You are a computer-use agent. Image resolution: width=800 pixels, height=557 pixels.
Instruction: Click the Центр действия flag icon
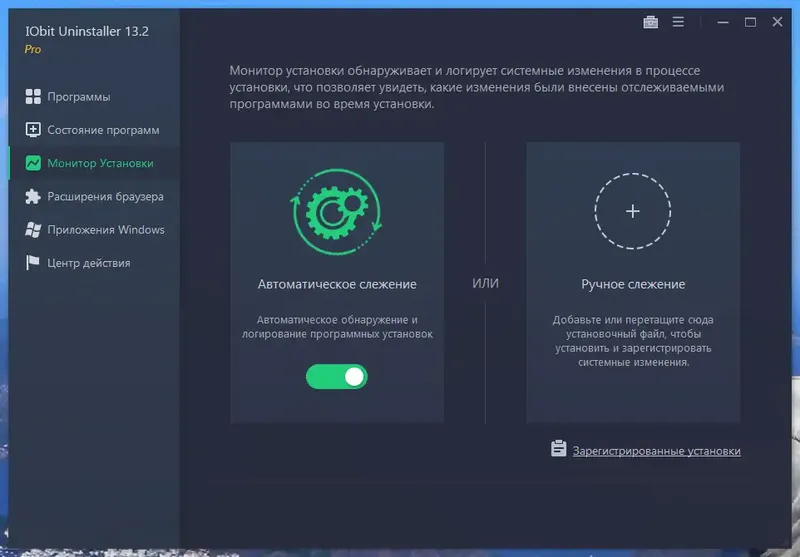pos(33,263)
